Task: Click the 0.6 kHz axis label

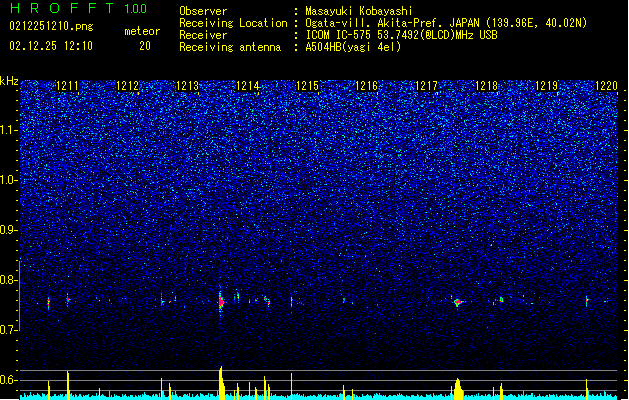Action: click(x=9, y=380)
